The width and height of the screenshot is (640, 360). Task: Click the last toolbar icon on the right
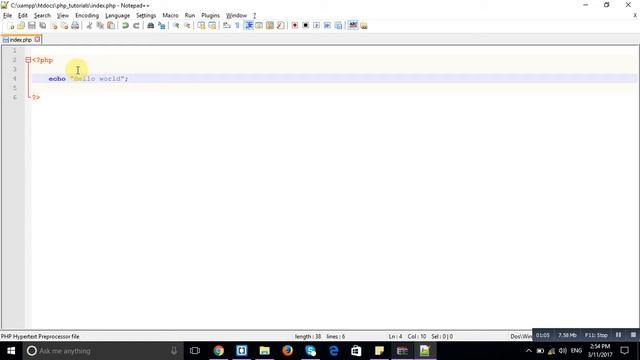(x=364, y=26)
